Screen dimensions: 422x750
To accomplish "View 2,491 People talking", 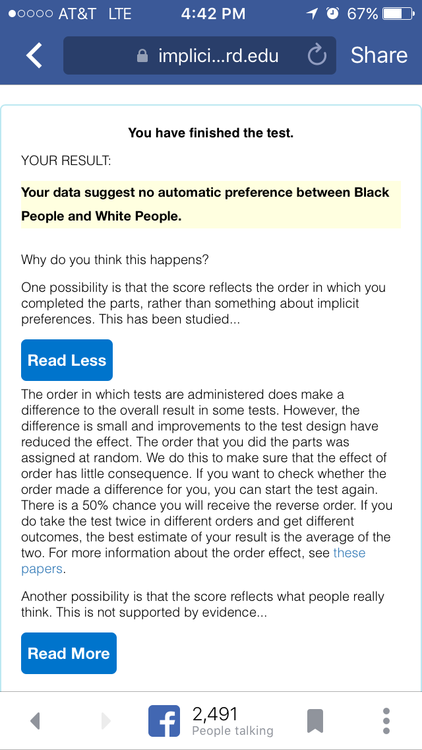I will click(x=233, y=721).
